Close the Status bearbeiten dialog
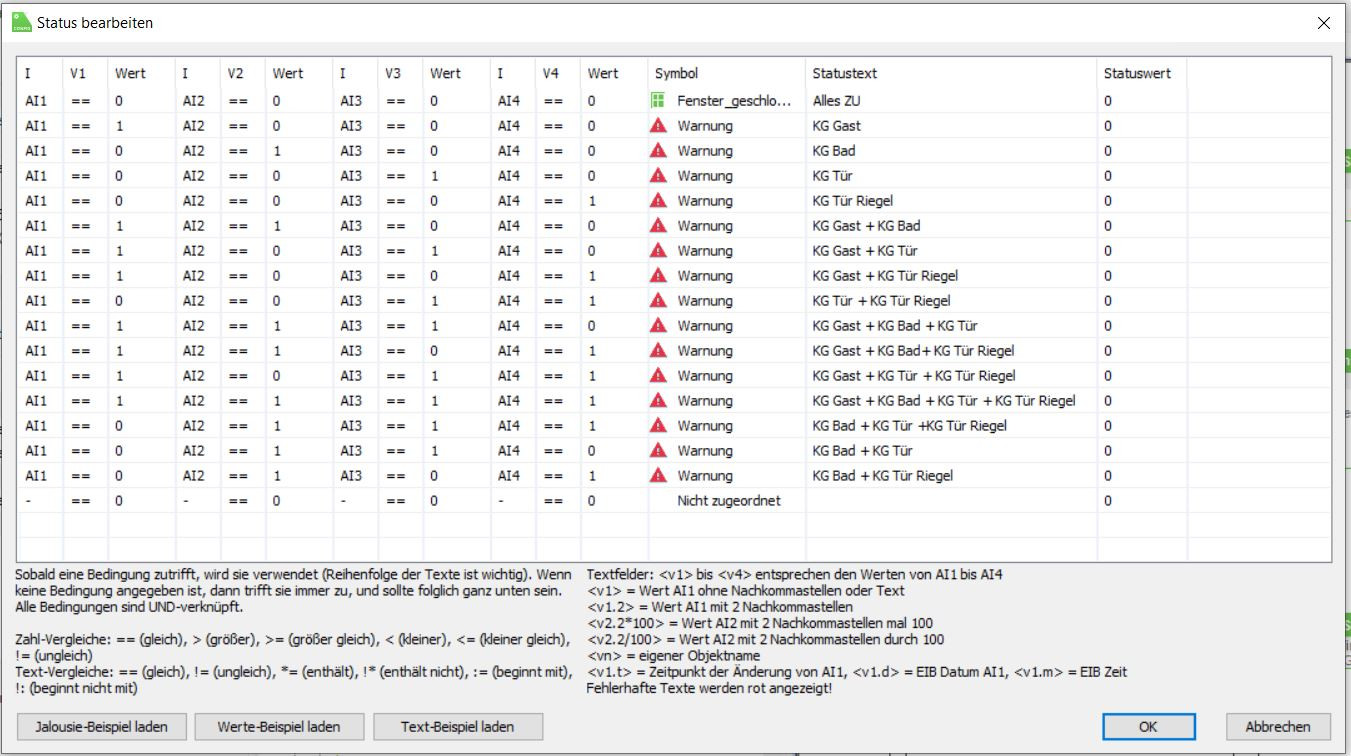 click(1323, 23)
